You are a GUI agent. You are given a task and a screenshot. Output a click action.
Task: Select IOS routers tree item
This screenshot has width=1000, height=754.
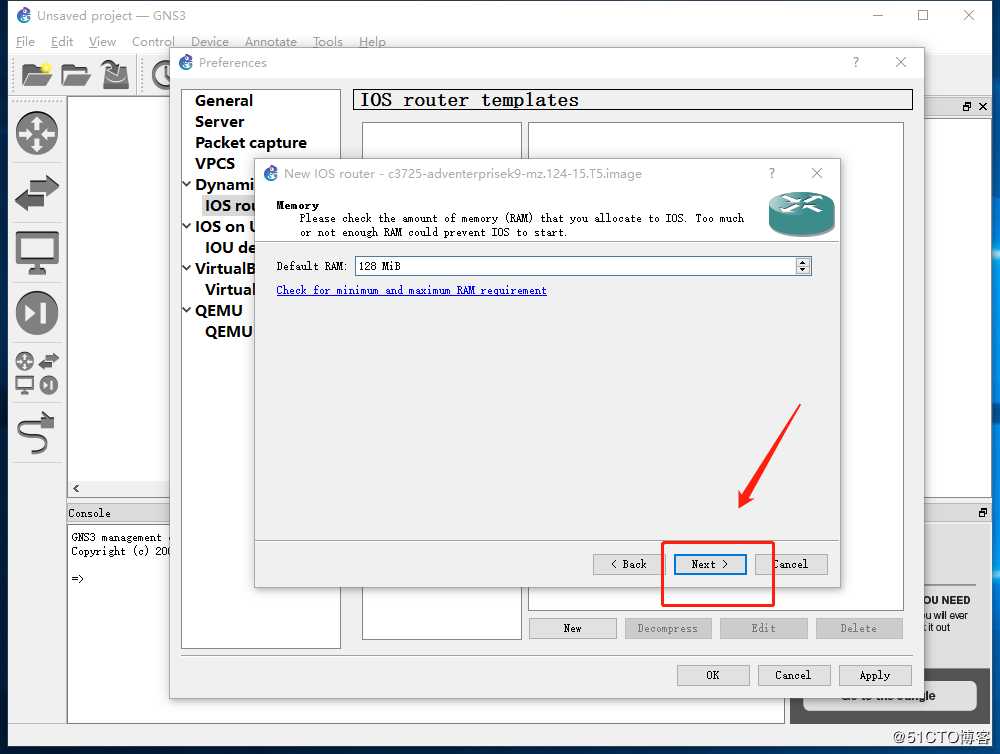pyautogui.click(x=229, y=205)
